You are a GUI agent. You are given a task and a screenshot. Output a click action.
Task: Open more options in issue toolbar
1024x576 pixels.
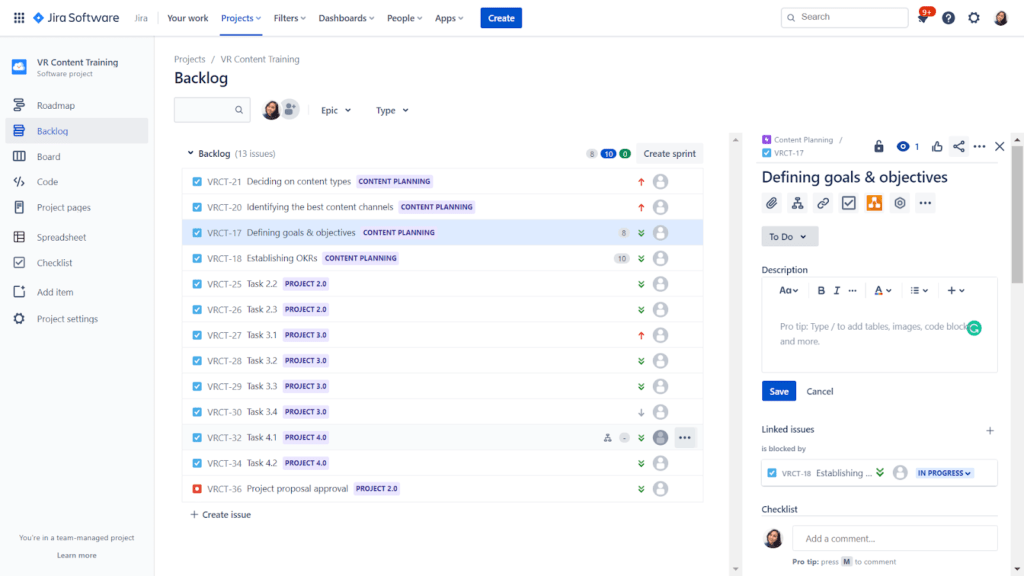(925, 203)
